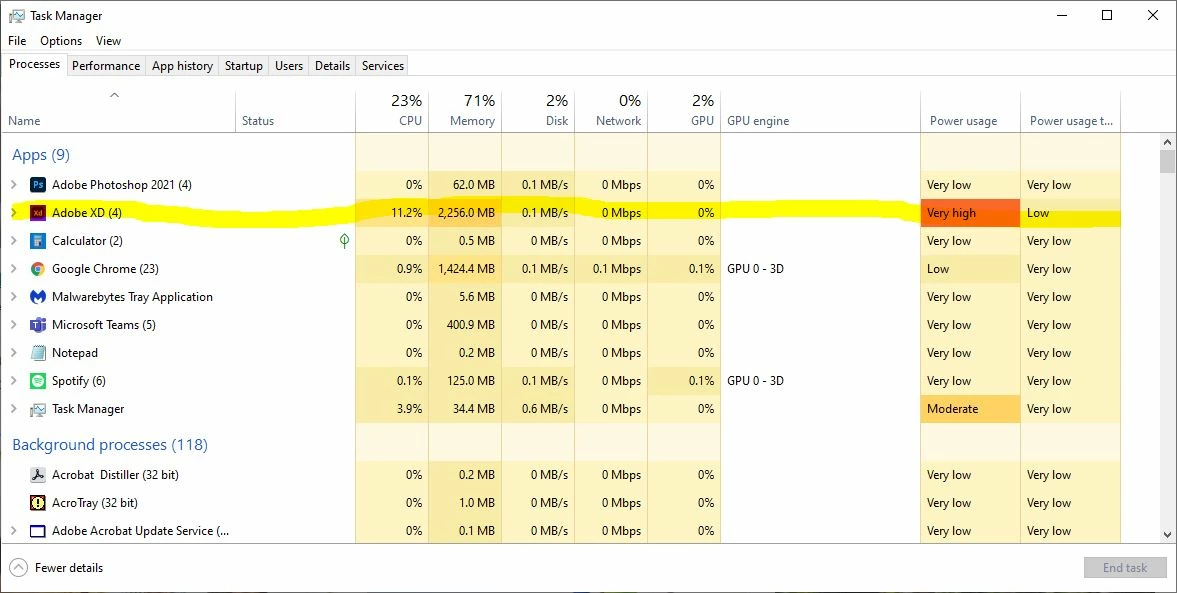Screen dimensions: 1177x593
Task: Sort by the Memory column header
Action: click(x=465, y=112)
